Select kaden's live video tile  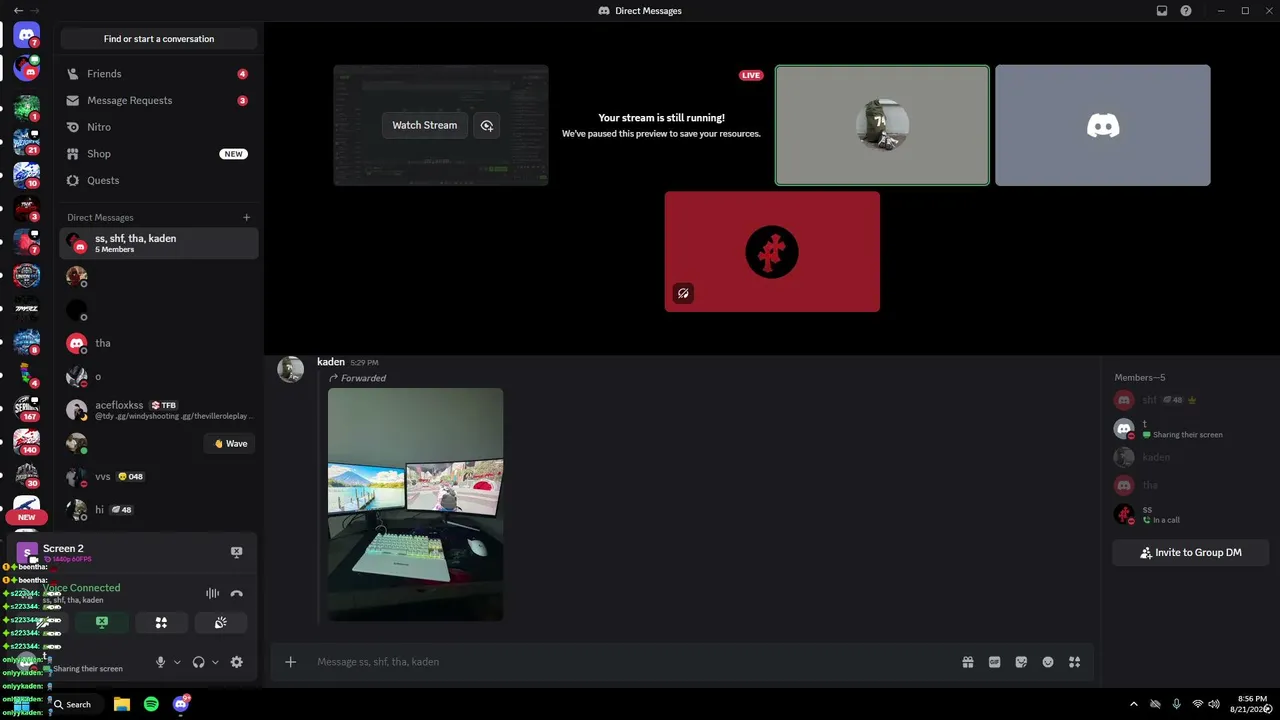click(882, 125)
